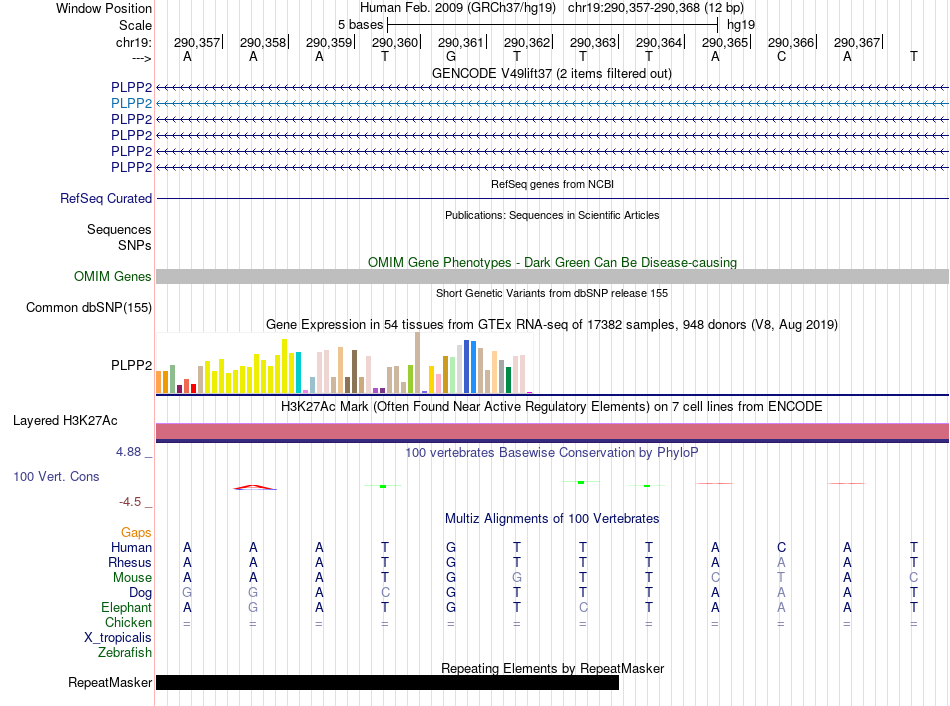The image size is (950, 706).
Task: Open 'RefSeq genes from NCBI' track title
Action: (x=552, y=184)
